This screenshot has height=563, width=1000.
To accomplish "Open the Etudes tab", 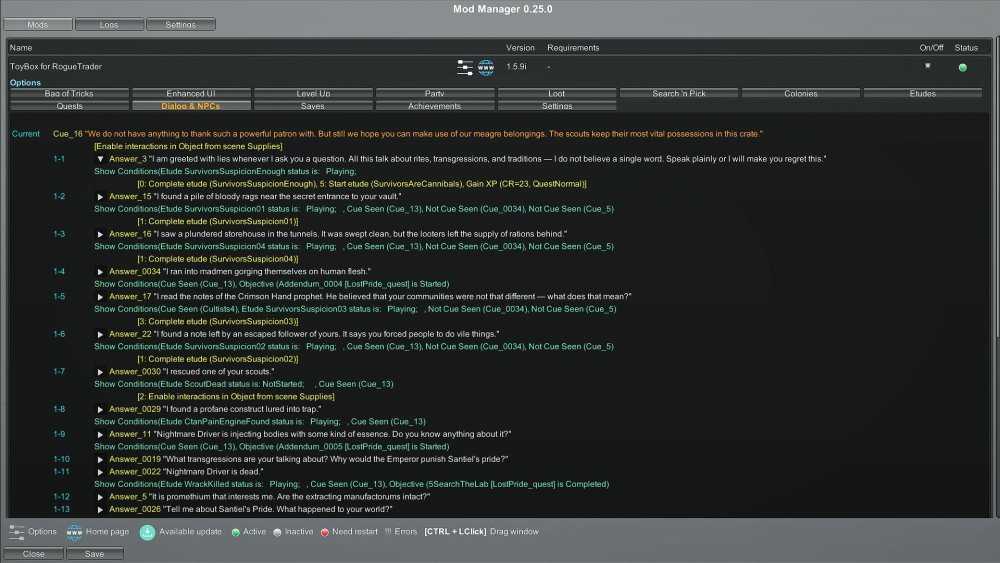I will coord(922,94).
